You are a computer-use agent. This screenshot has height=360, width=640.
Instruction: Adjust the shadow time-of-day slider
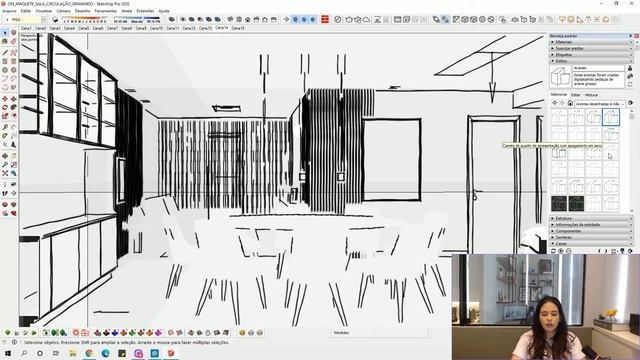point(137,18)
